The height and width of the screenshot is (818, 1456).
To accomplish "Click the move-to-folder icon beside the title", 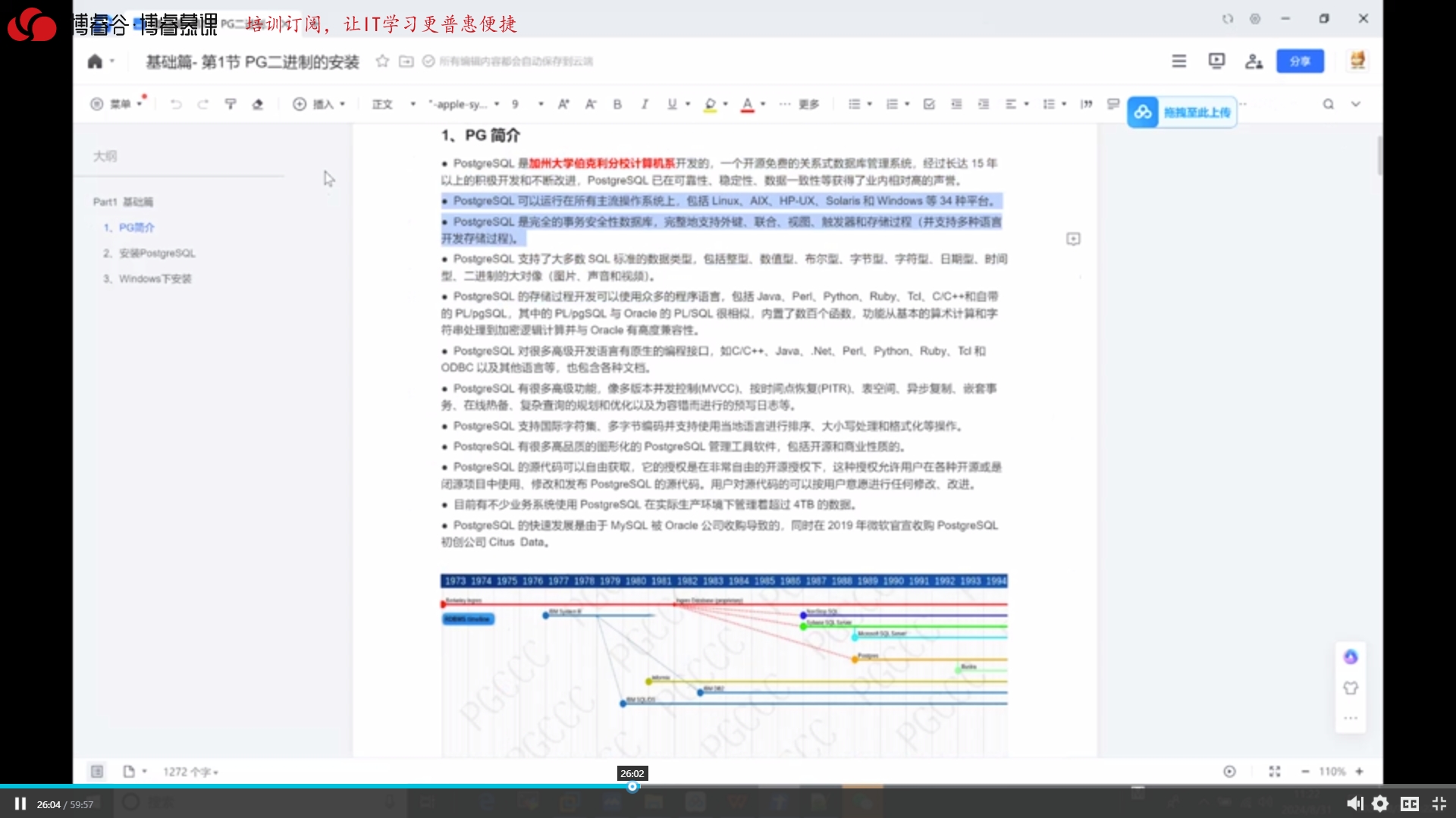I will tap(406, 61).
